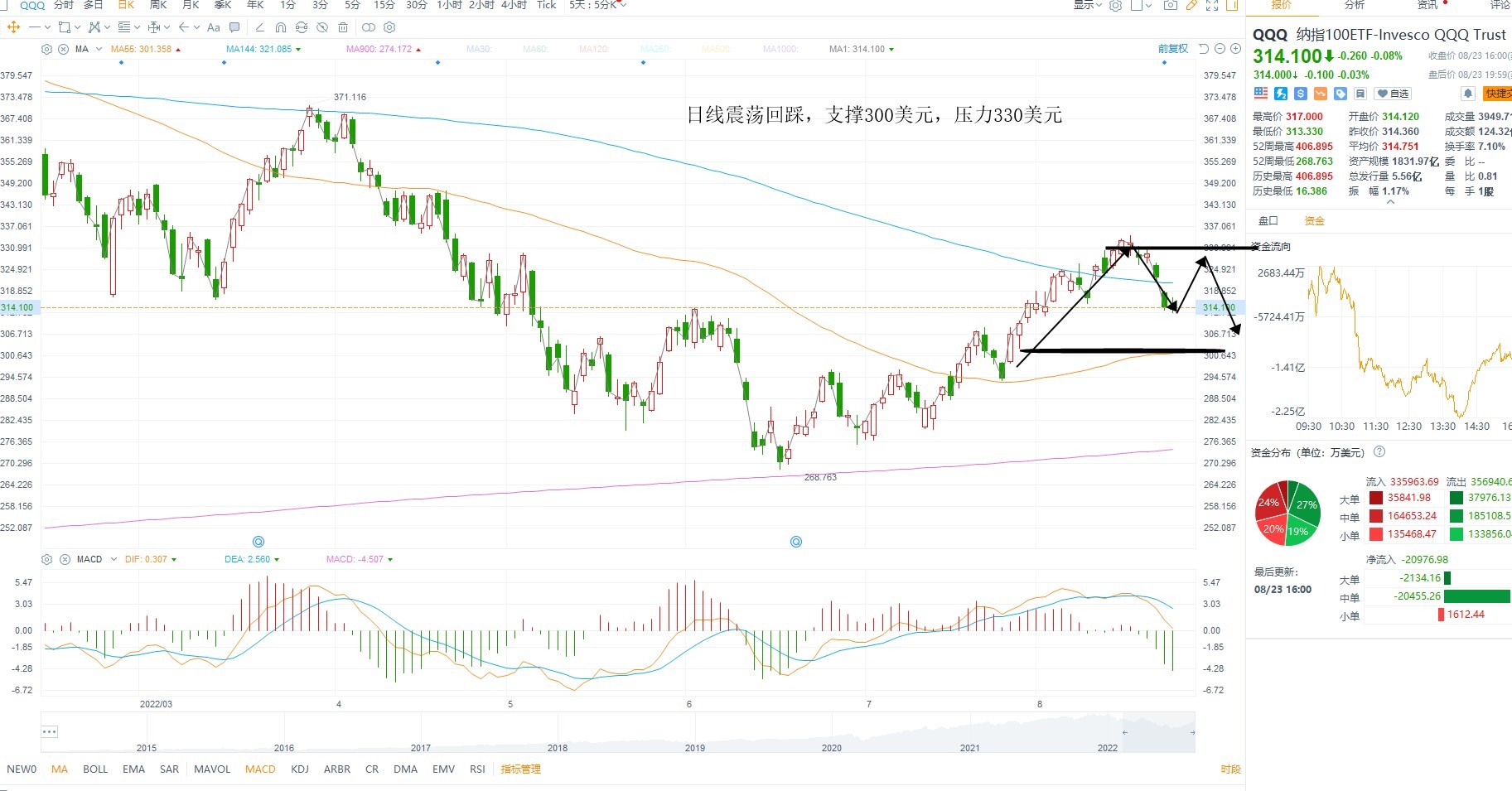The width and height of the screenshot is (1512, 791).
Task: Select the trash delete-drawings icon
Action: coord(343,27)
